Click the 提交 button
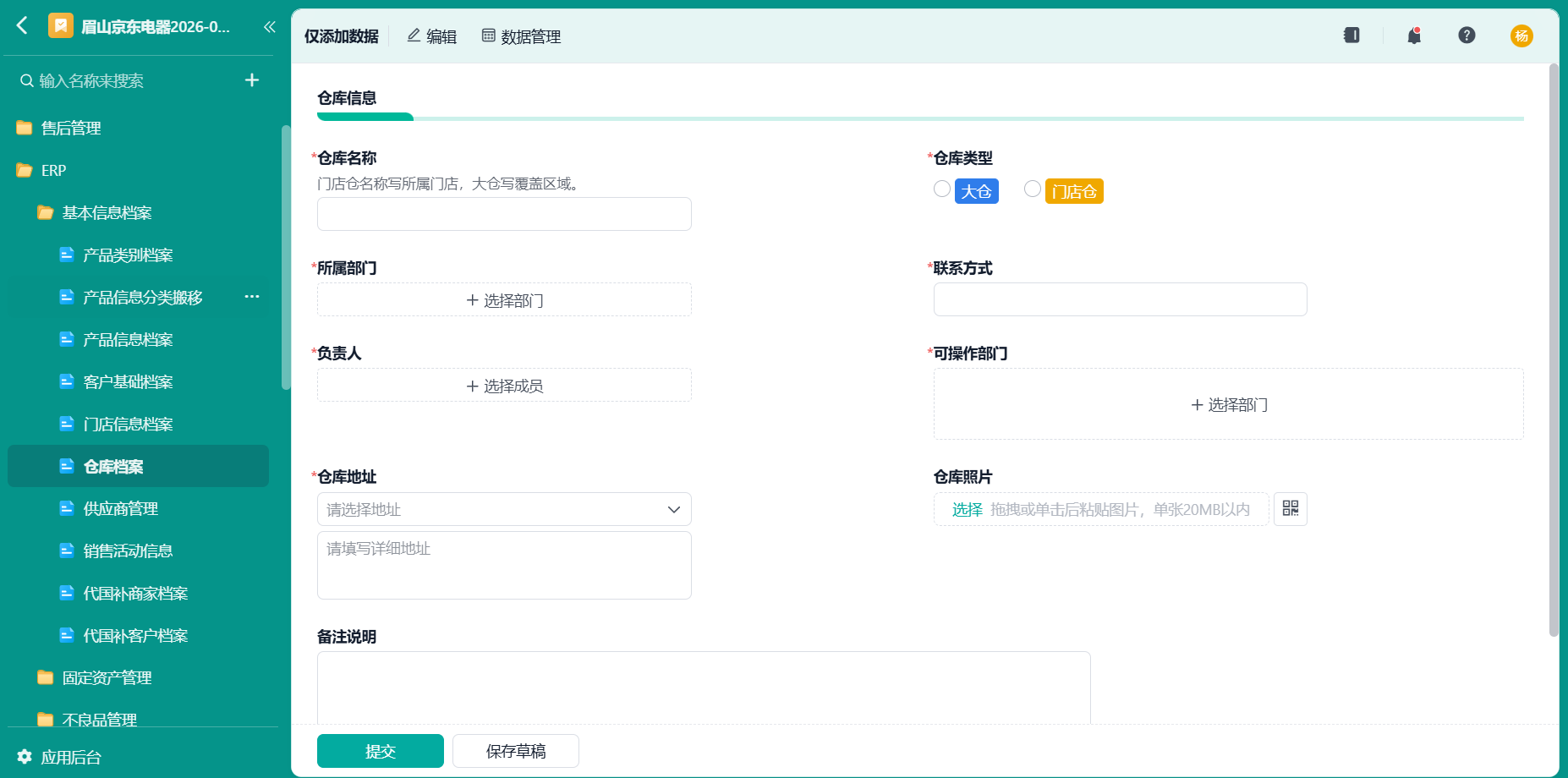The image size is (1568, 778). click(381, 751)
